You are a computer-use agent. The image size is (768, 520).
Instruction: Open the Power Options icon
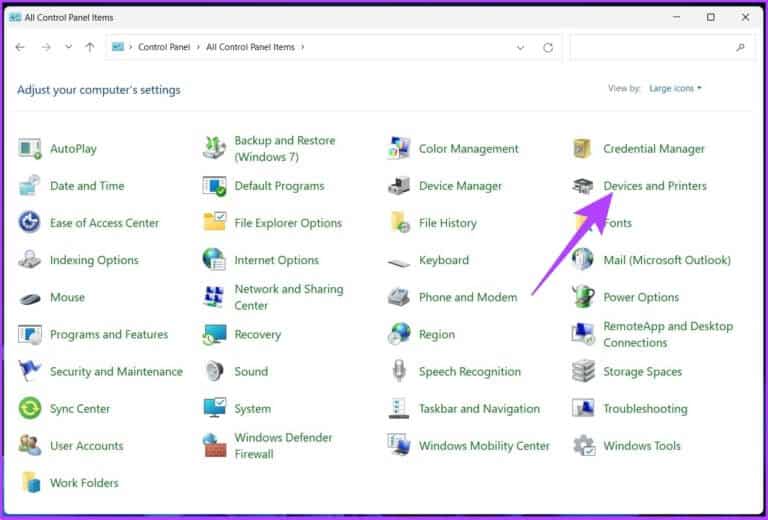[583, 297]
